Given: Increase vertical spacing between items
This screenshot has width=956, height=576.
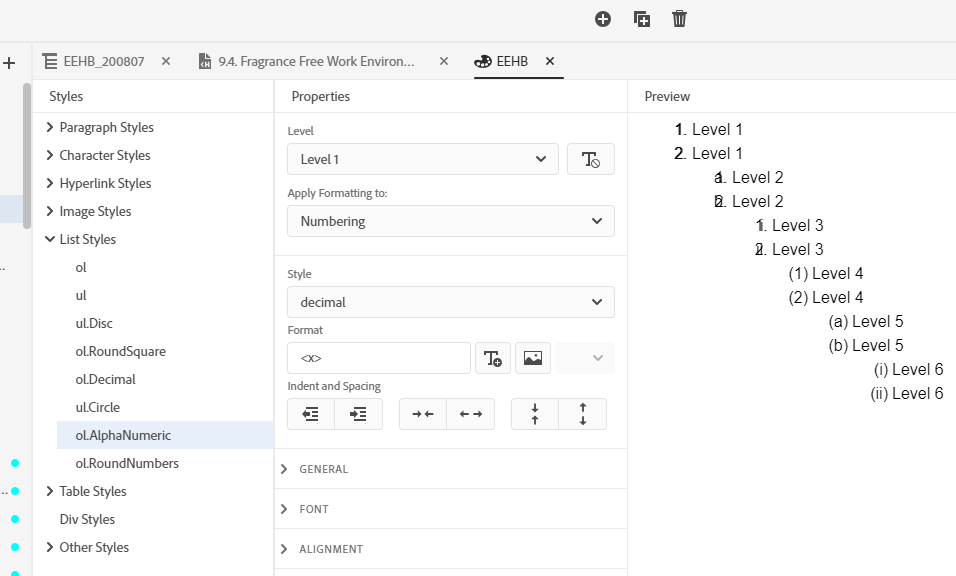Looking at the screenshot, I should pos(582,414).
